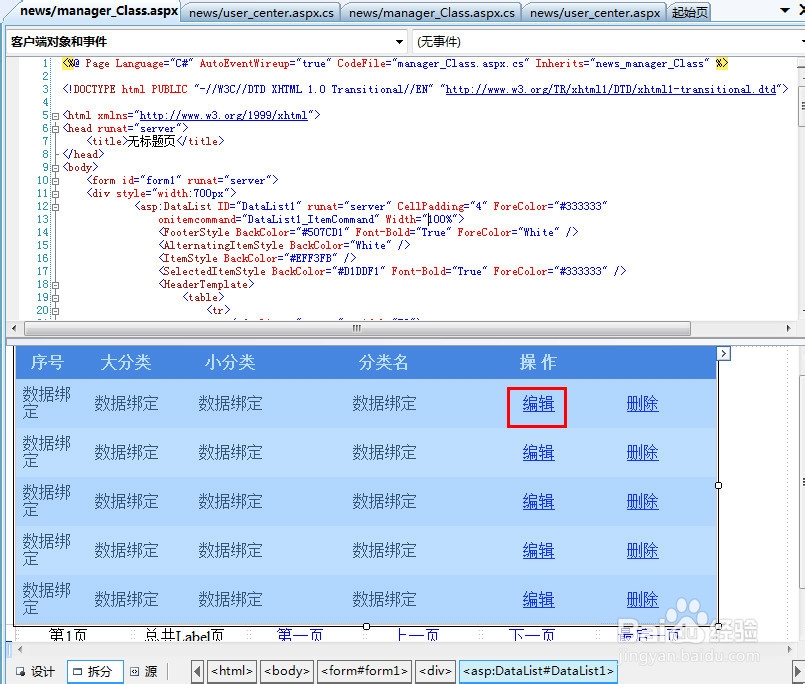This screenshot has width=805, height=684.
Task: Select <div> in tag navigator
Action: click(435, 672)
